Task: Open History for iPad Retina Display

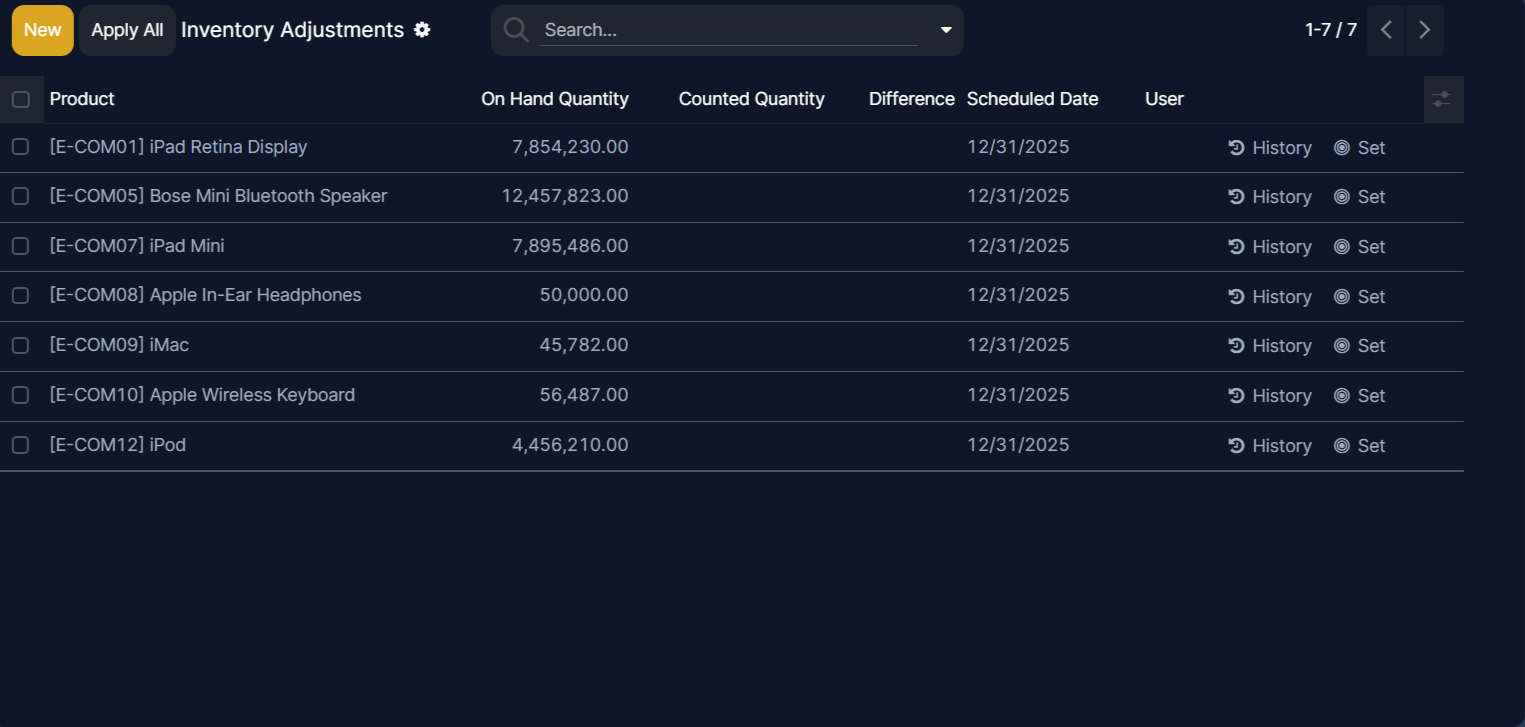Action: pos(1270,148)
